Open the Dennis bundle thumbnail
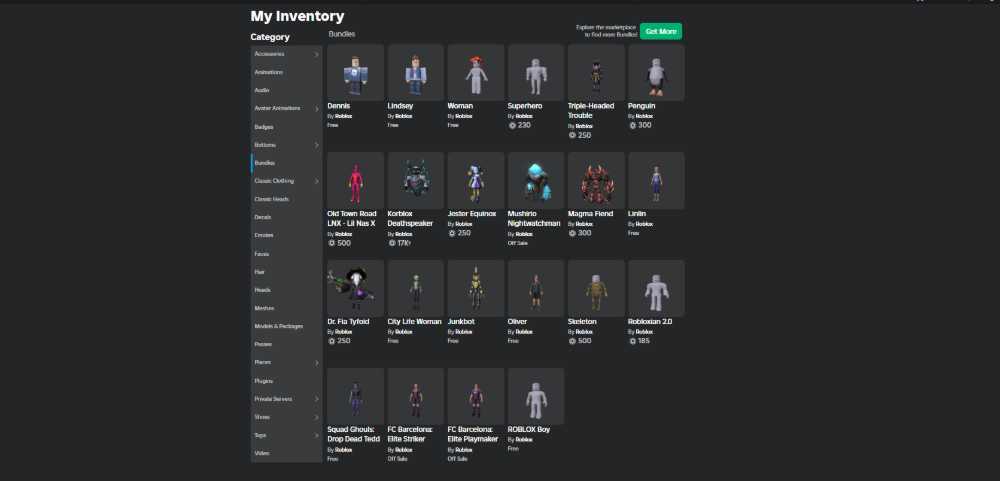Screen dimensions: 1000x481 pyautogui.click(x=355, y=72)
